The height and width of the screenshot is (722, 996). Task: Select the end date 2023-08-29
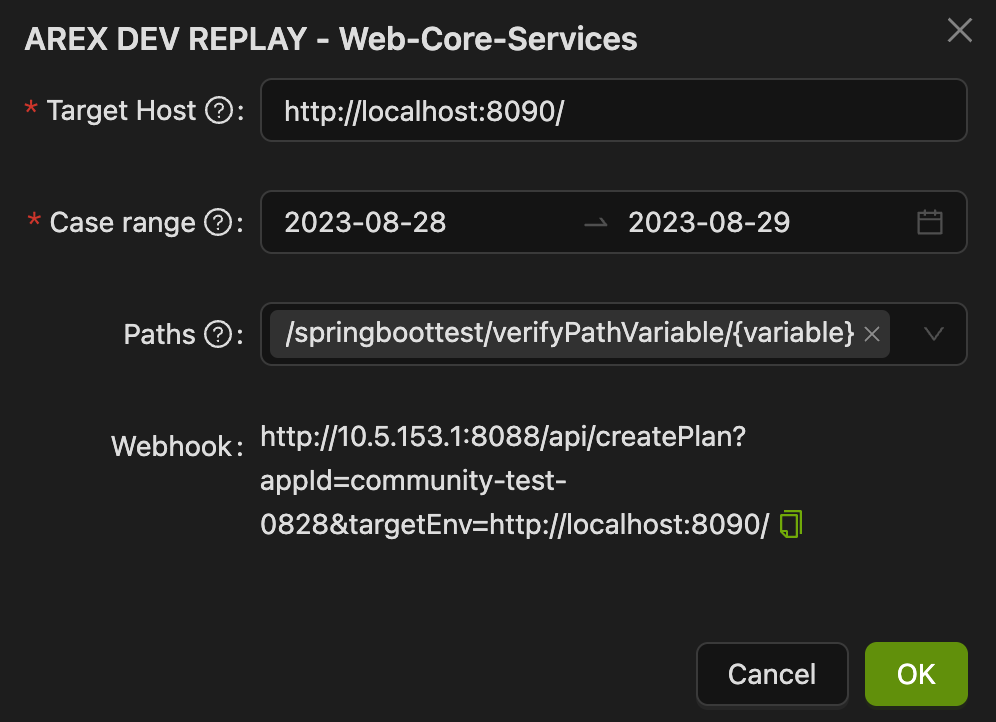click(x=709, y=223)
